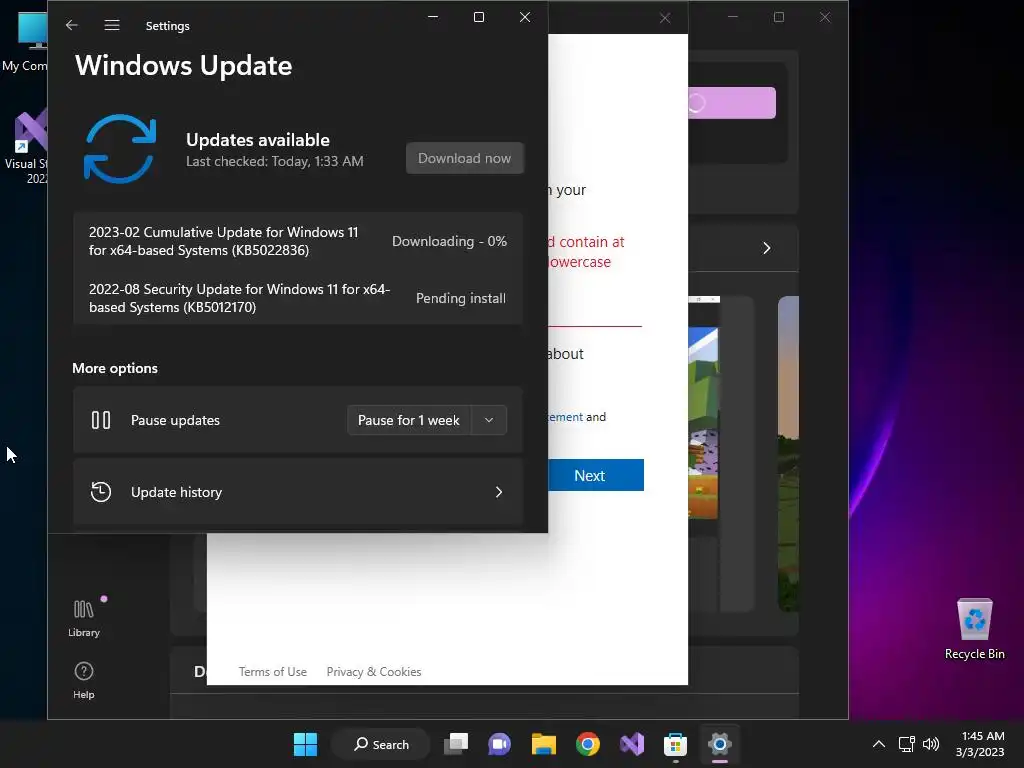Open Task View from the taskbar

coord(456,744)
